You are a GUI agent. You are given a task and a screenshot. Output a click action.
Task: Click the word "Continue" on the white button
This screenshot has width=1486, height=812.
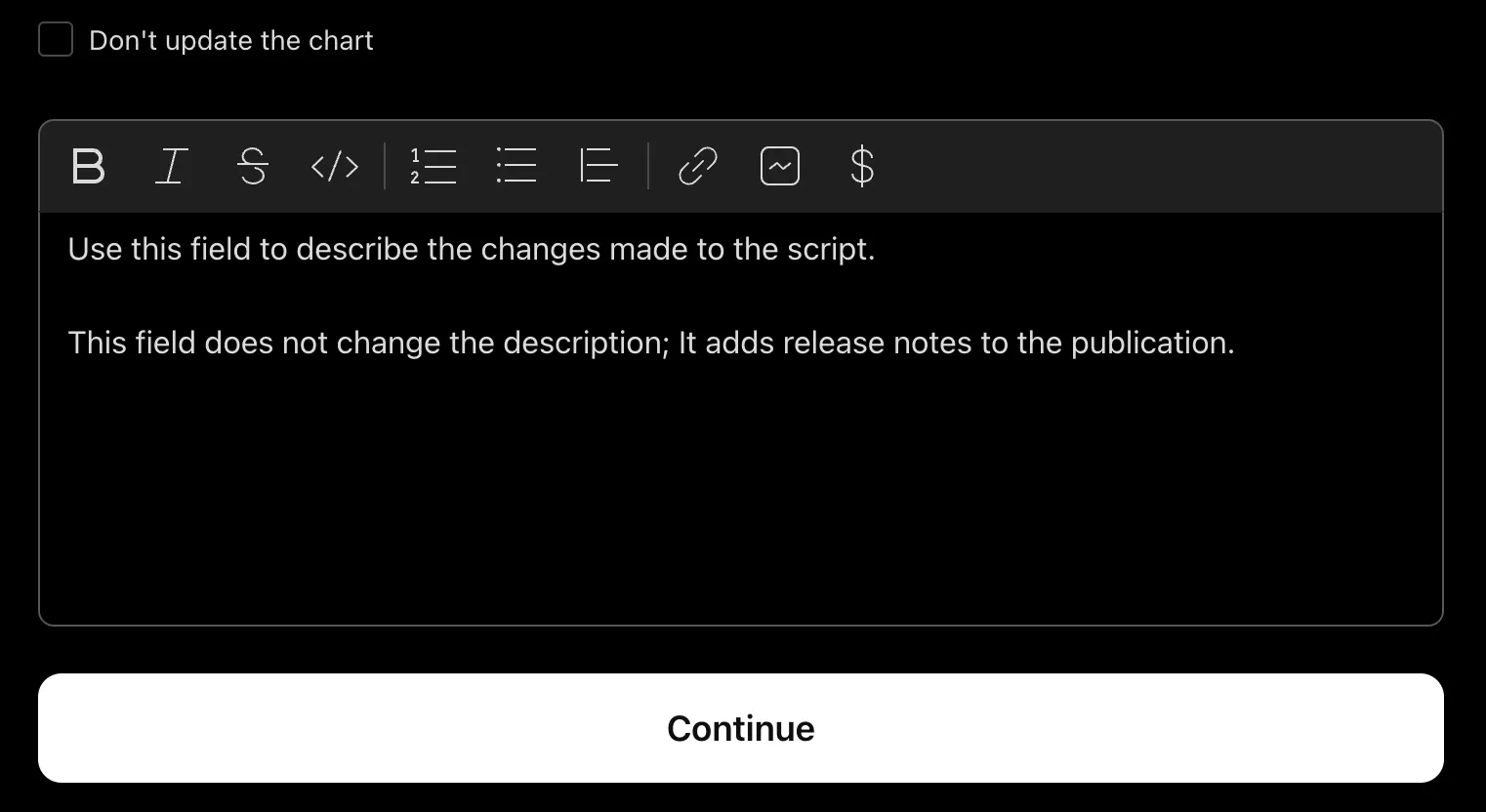pos(740,729)
